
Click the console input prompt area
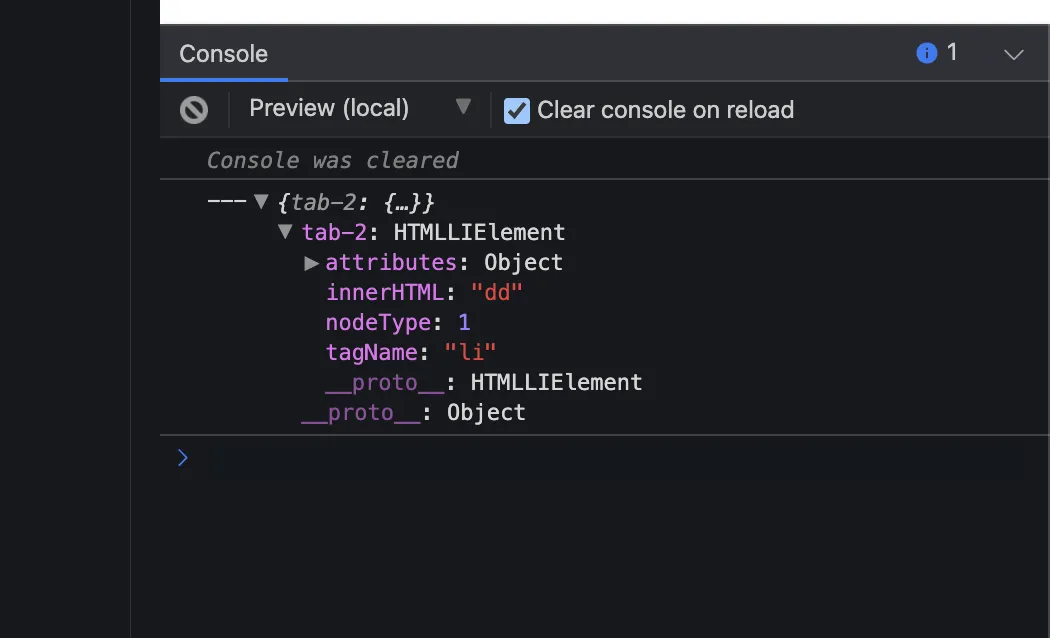[600, 458]
